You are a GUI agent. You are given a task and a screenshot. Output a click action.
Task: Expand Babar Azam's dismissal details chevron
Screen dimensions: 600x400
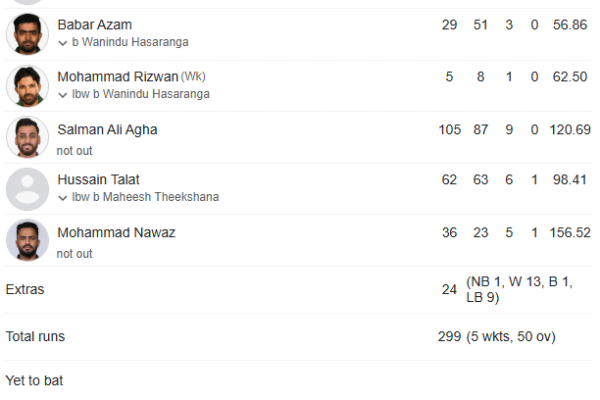(x=63, y=43)
